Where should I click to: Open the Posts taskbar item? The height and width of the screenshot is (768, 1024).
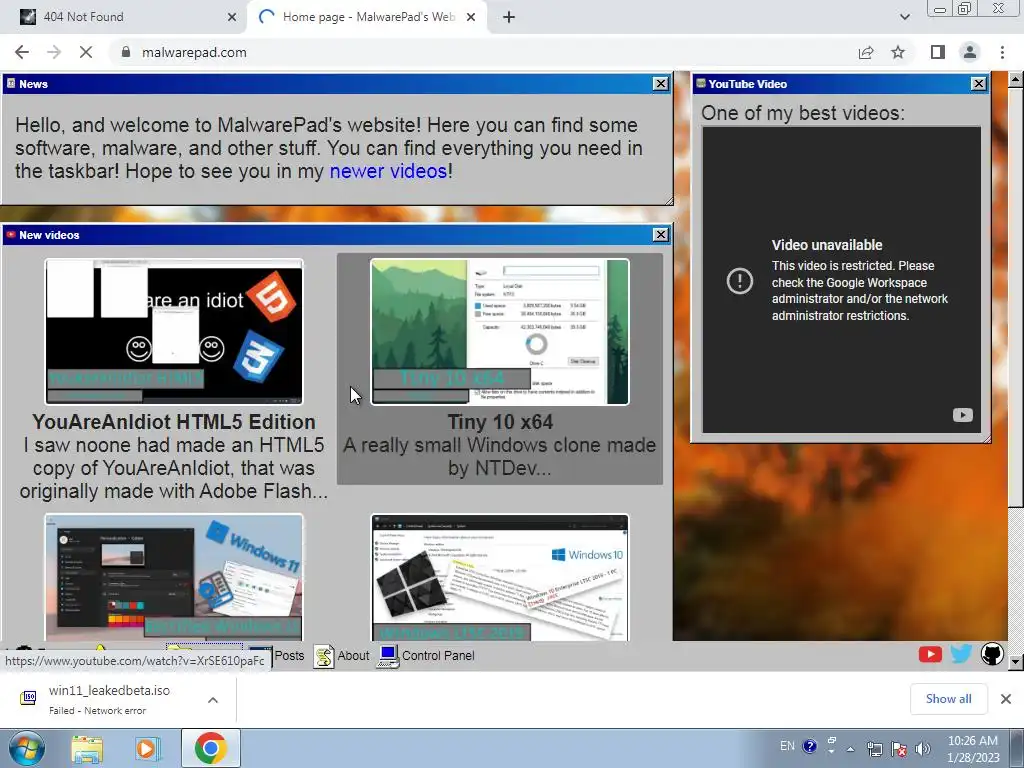click(x=289, y=655)
